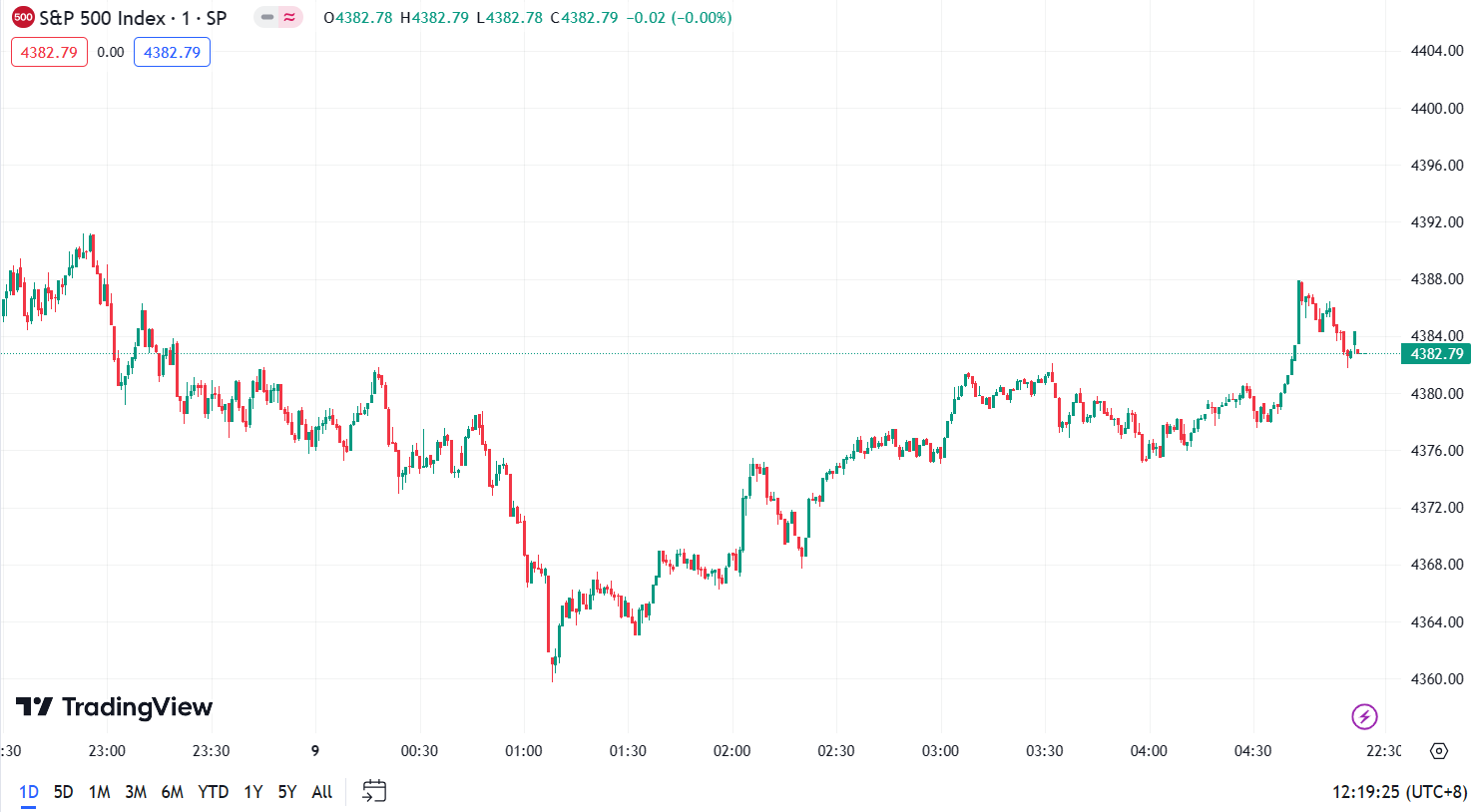Choose the 6M time range
This screenshot has height=812, width=1471.
click(x=172, y=792)
